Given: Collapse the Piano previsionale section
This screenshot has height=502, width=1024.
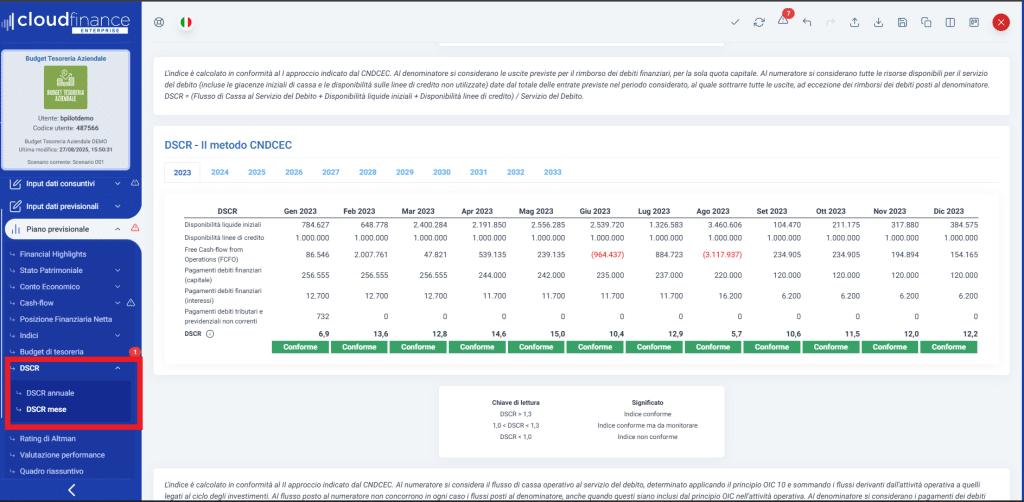Looking at the screenshot, I should [118, 229].
